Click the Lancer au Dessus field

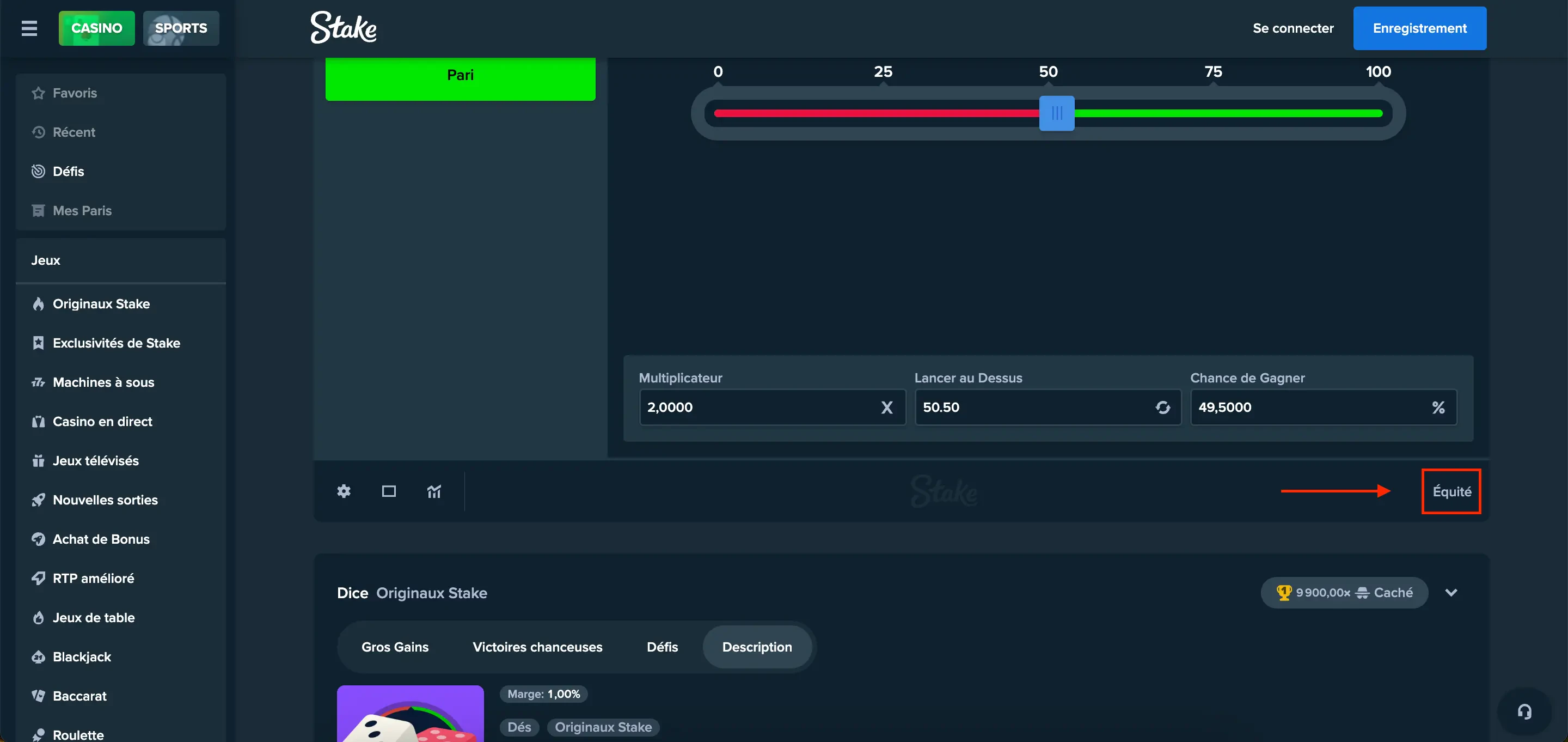(x=1048, y=408)
